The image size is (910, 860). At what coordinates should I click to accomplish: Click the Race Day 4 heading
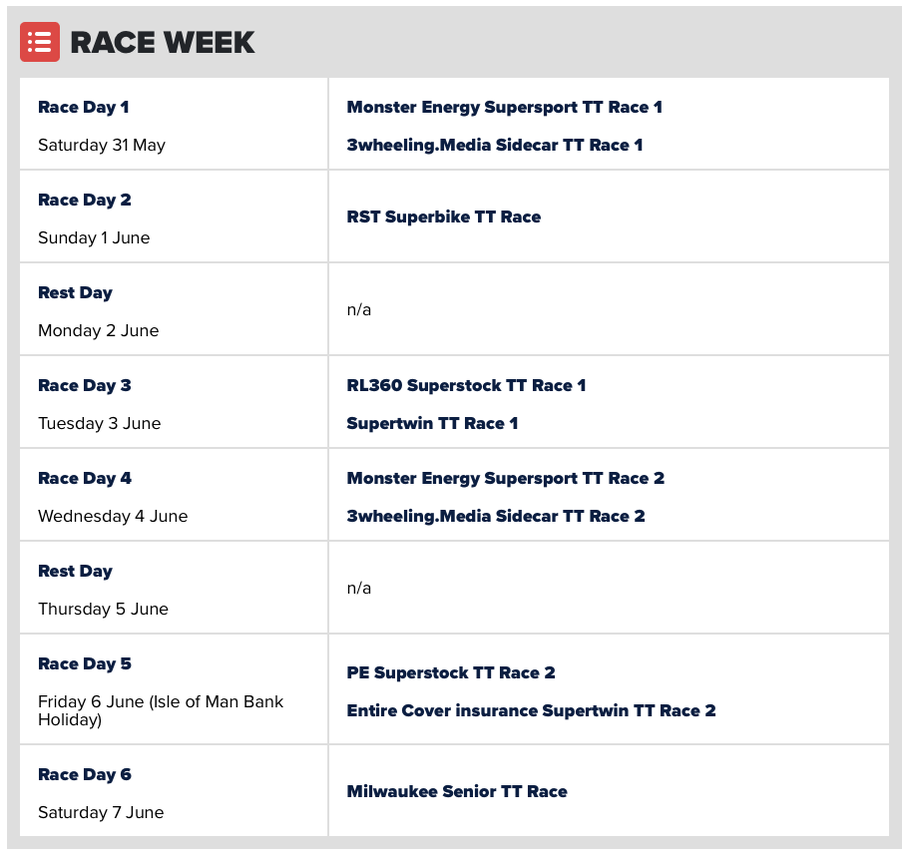[85, 479]
